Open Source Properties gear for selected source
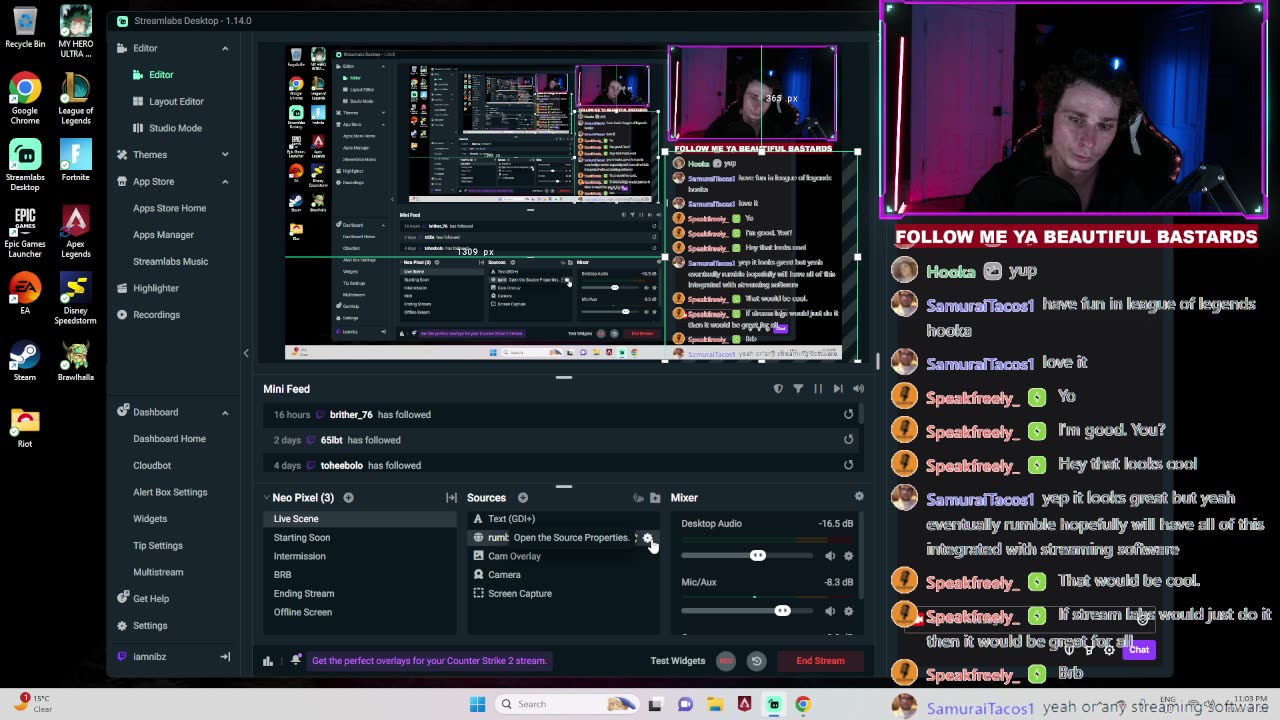The height and width of the screenshot is (720, 1280). pos(647,538)
